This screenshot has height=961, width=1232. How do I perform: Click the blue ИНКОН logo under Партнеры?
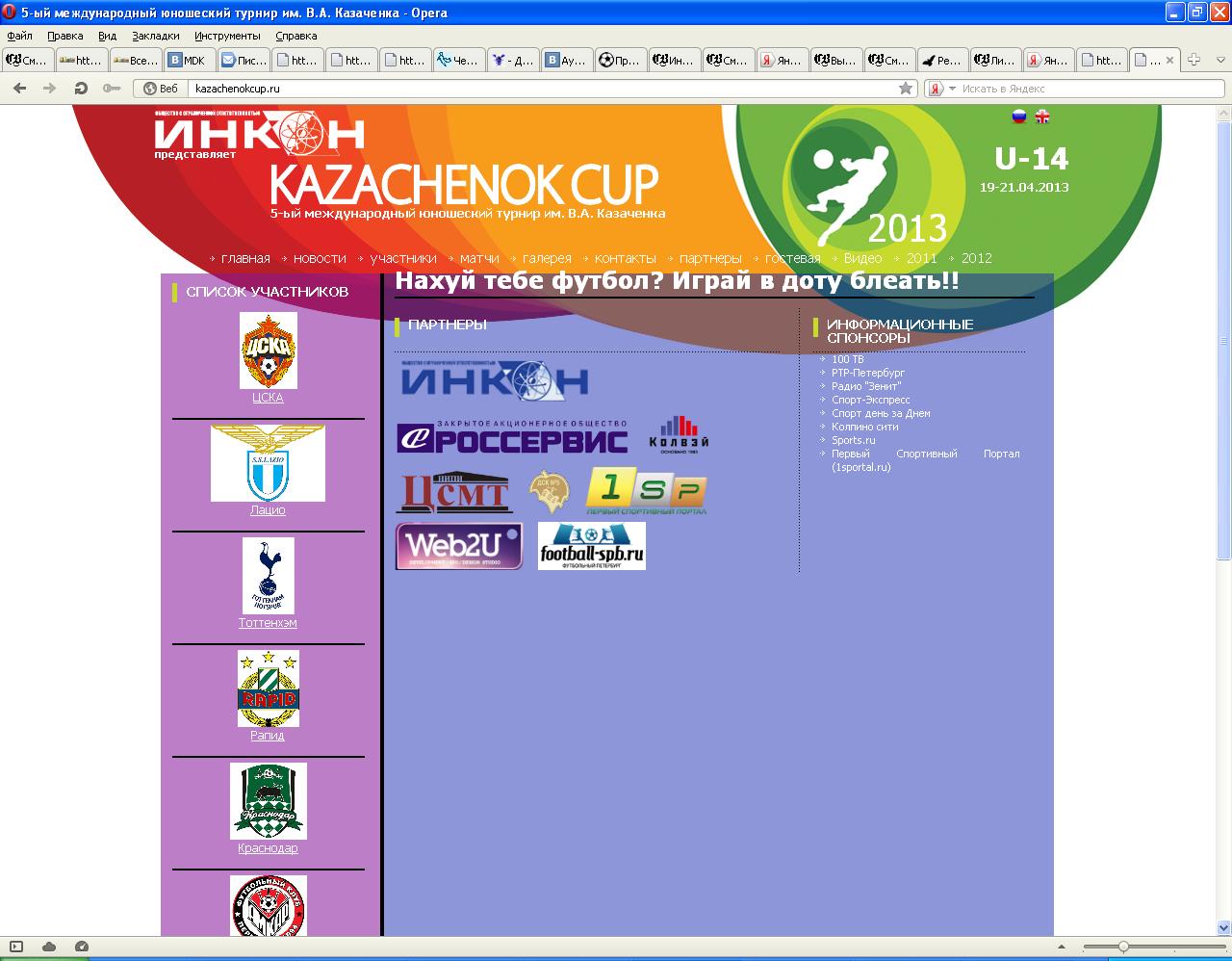(x=495, y=380)
